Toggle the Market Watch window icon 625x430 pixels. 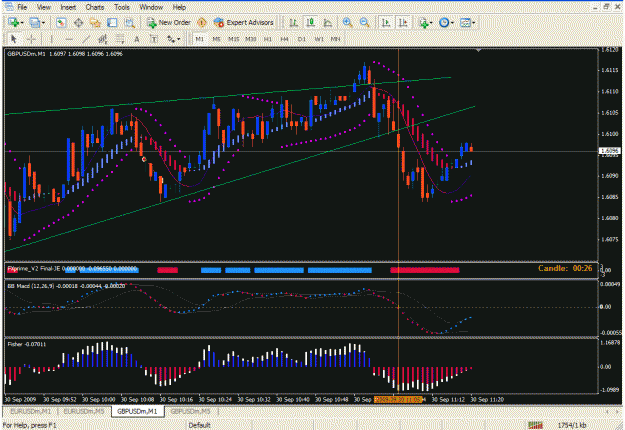(61, 23)
